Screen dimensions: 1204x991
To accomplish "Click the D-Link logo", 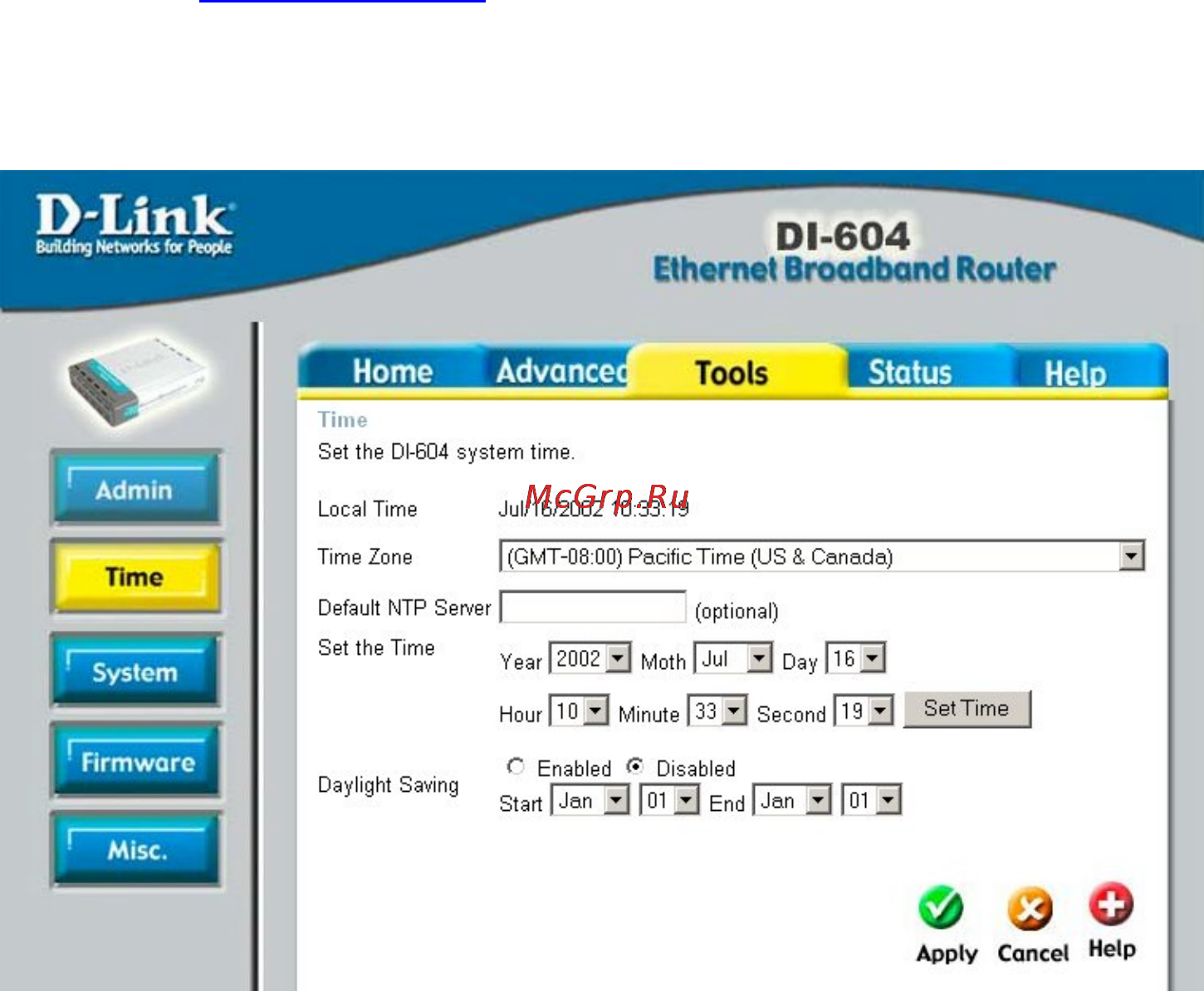I will tap(135, 224).
